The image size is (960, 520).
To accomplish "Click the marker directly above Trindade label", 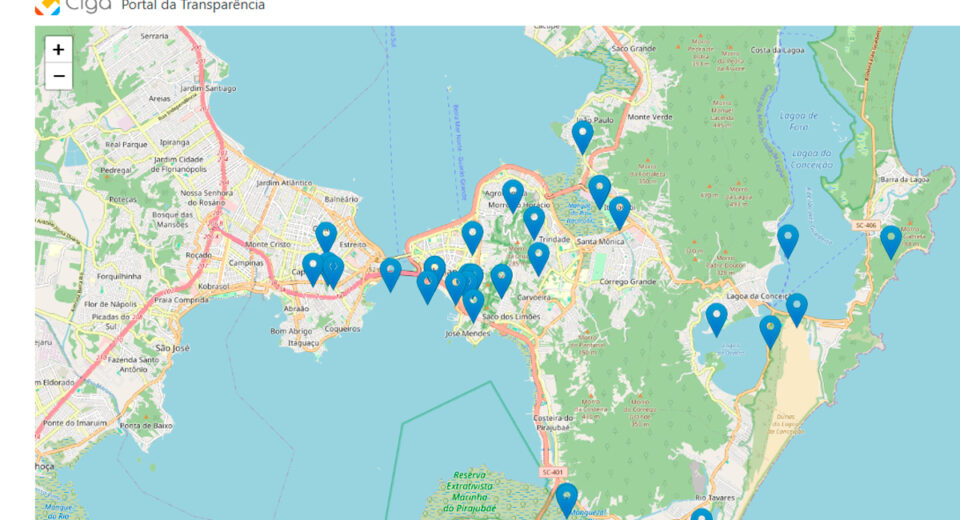I will pos(534,222).
